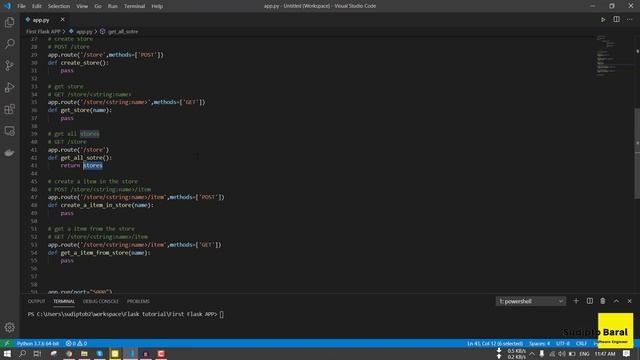Screen dimensions: 640x360
Task: Click the highlighted 'stores' on line 43
Action: tap(93, 165)
